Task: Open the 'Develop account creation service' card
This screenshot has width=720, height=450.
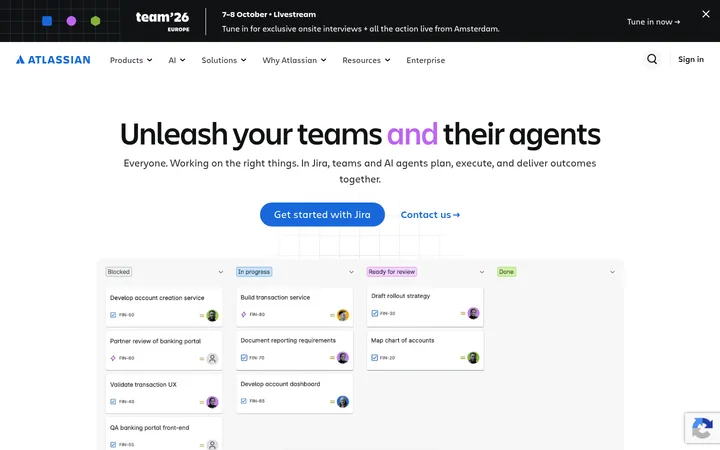Action: pyautogui.click(x=164, y=307)
